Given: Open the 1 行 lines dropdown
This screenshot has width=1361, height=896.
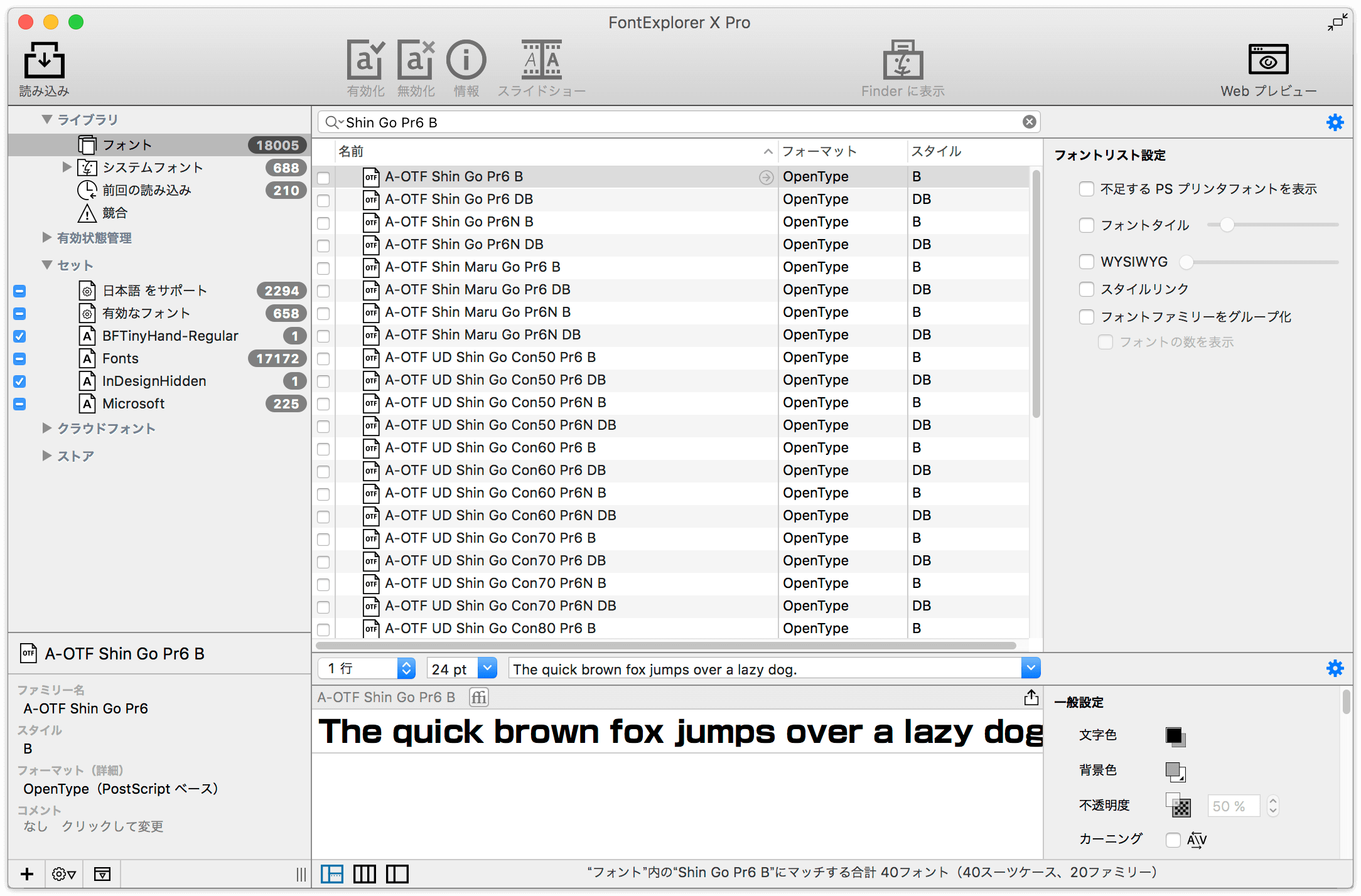Looking at the screenshot, I should (367, 668).
